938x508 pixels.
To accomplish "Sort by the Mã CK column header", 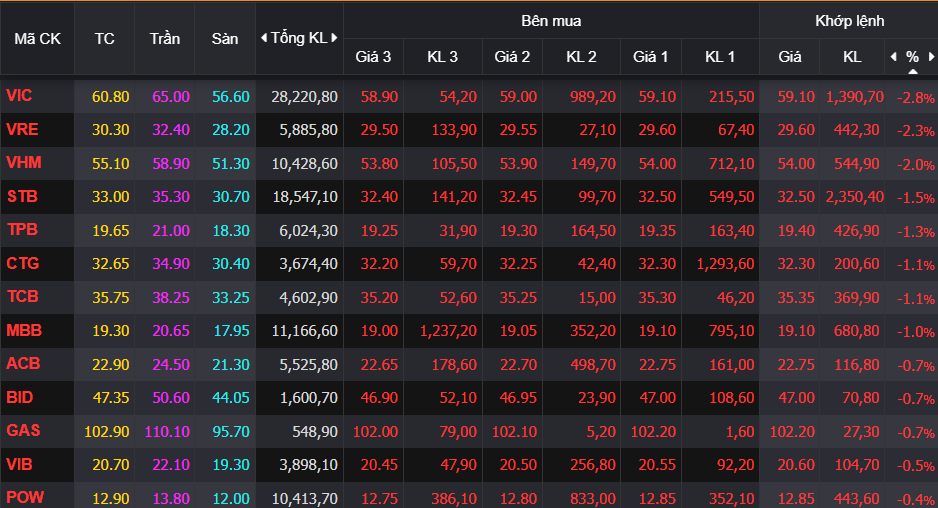I will 37,38.
